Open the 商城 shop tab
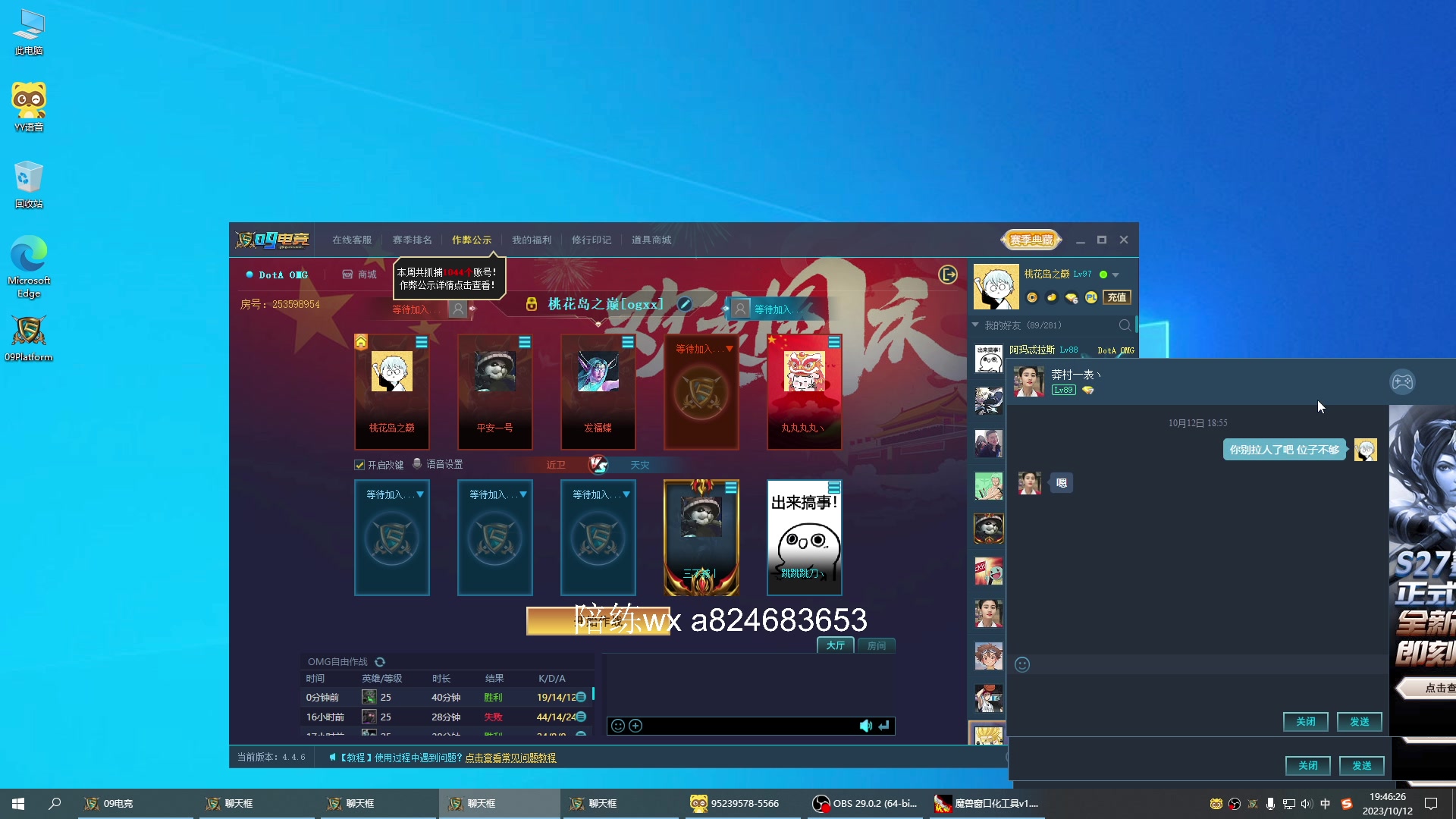 [359, 275]
